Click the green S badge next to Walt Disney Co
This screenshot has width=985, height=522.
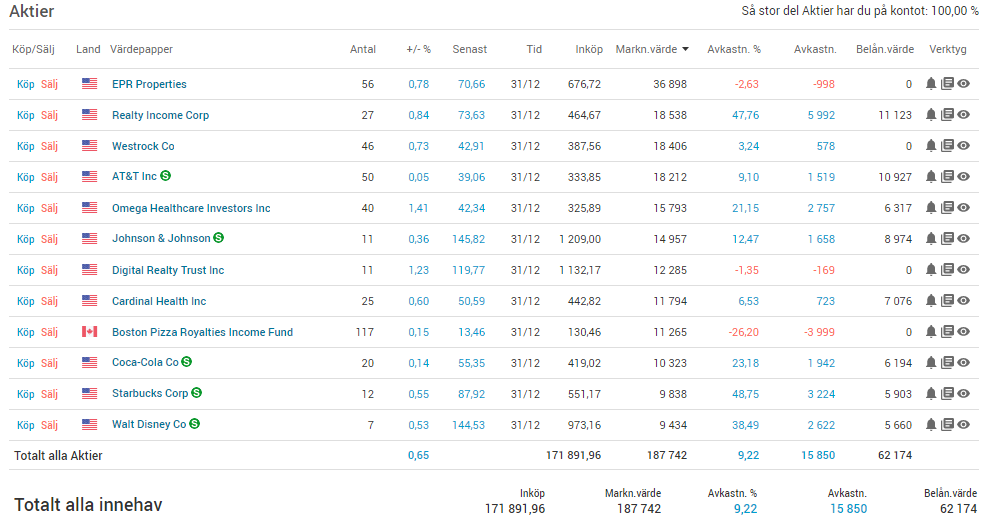pos(195,424)
